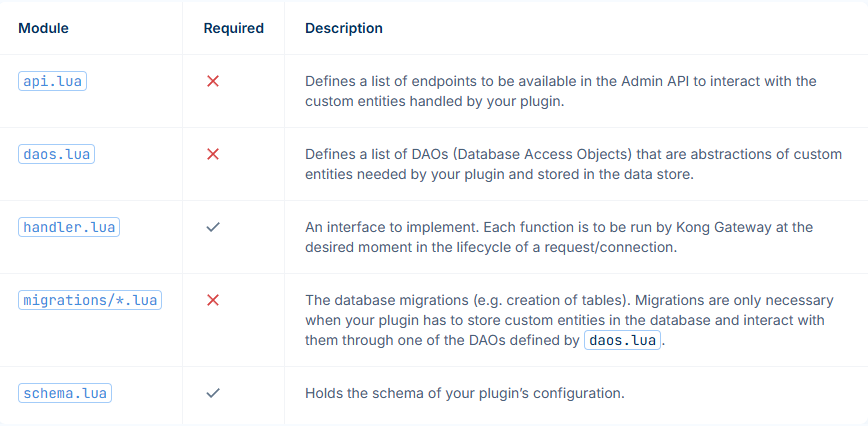Click the api.lua description text
The width and height of the screenshot is (868, 426).
click(560, 91)
